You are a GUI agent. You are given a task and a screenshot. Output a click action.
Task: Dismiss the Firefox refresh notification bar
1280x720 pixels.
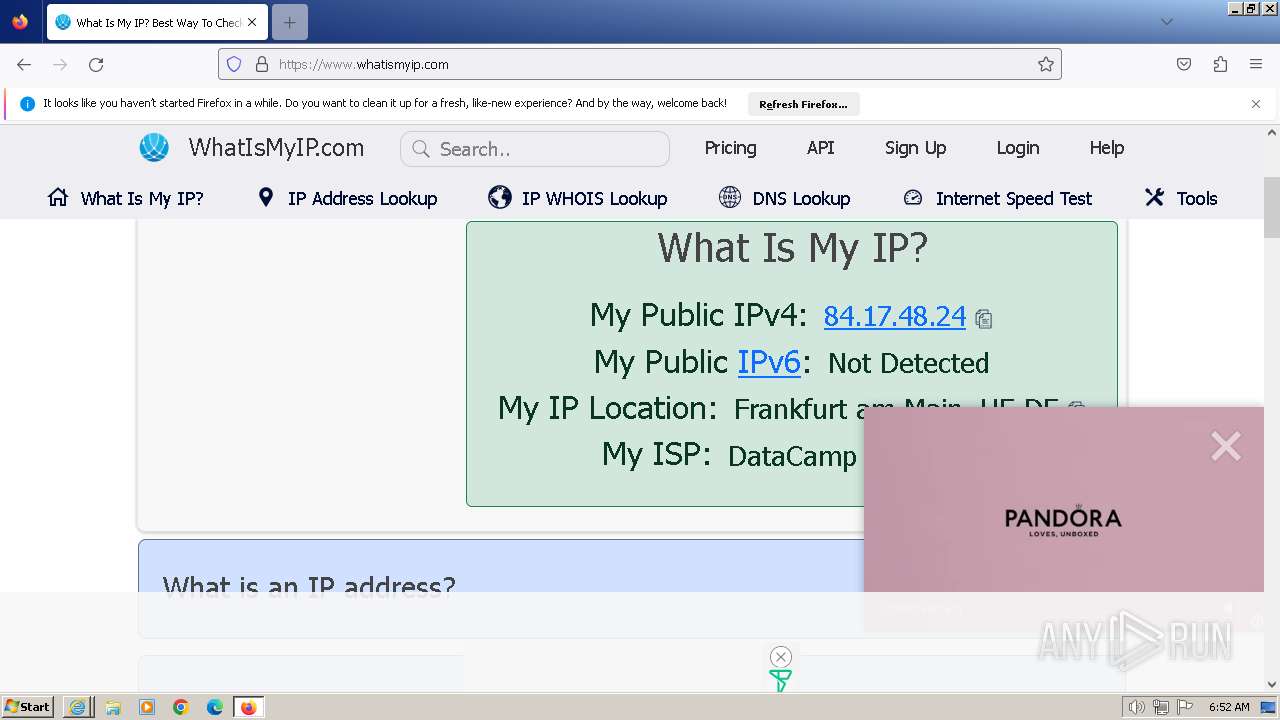pyautogui.click(x=1256, y=104)
